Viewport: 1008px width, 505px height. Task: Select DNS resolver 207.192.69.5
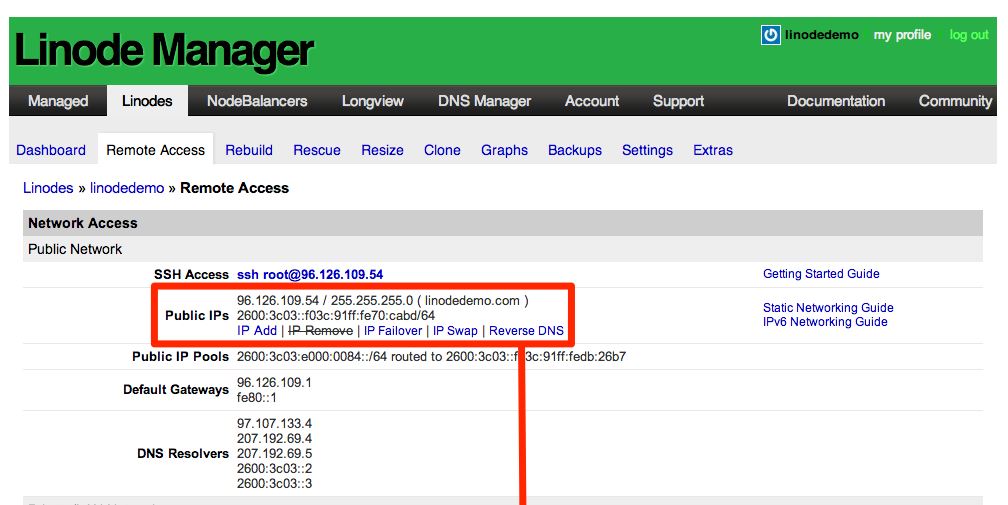point(274,454)
